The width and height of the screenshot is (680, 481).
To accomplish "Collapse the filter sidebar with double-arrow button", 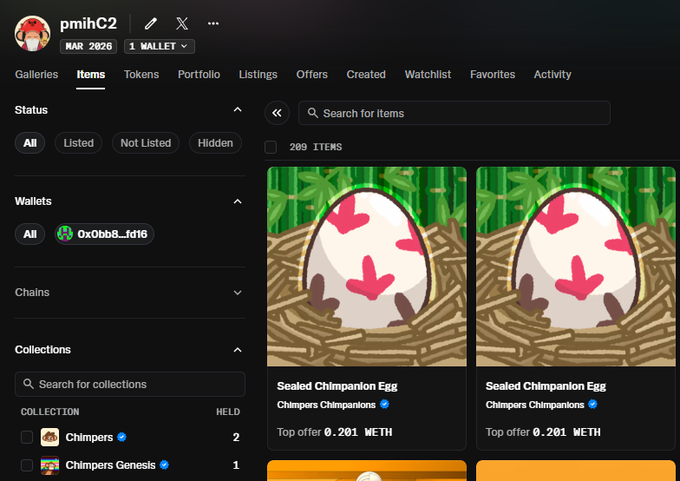I will pos(277,113).
